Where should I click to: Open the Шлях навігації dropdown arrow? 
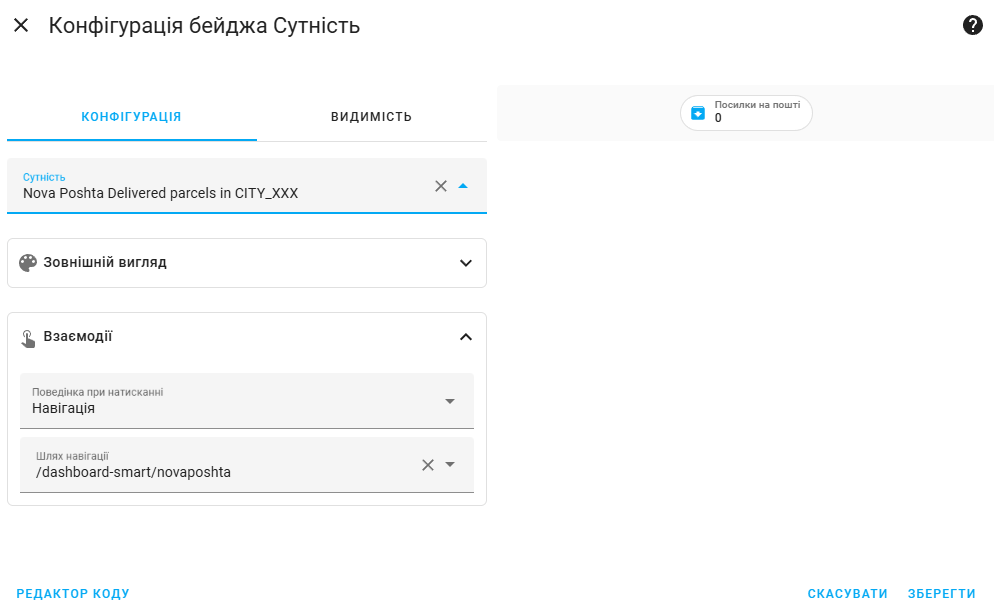[x=450, y=465]
